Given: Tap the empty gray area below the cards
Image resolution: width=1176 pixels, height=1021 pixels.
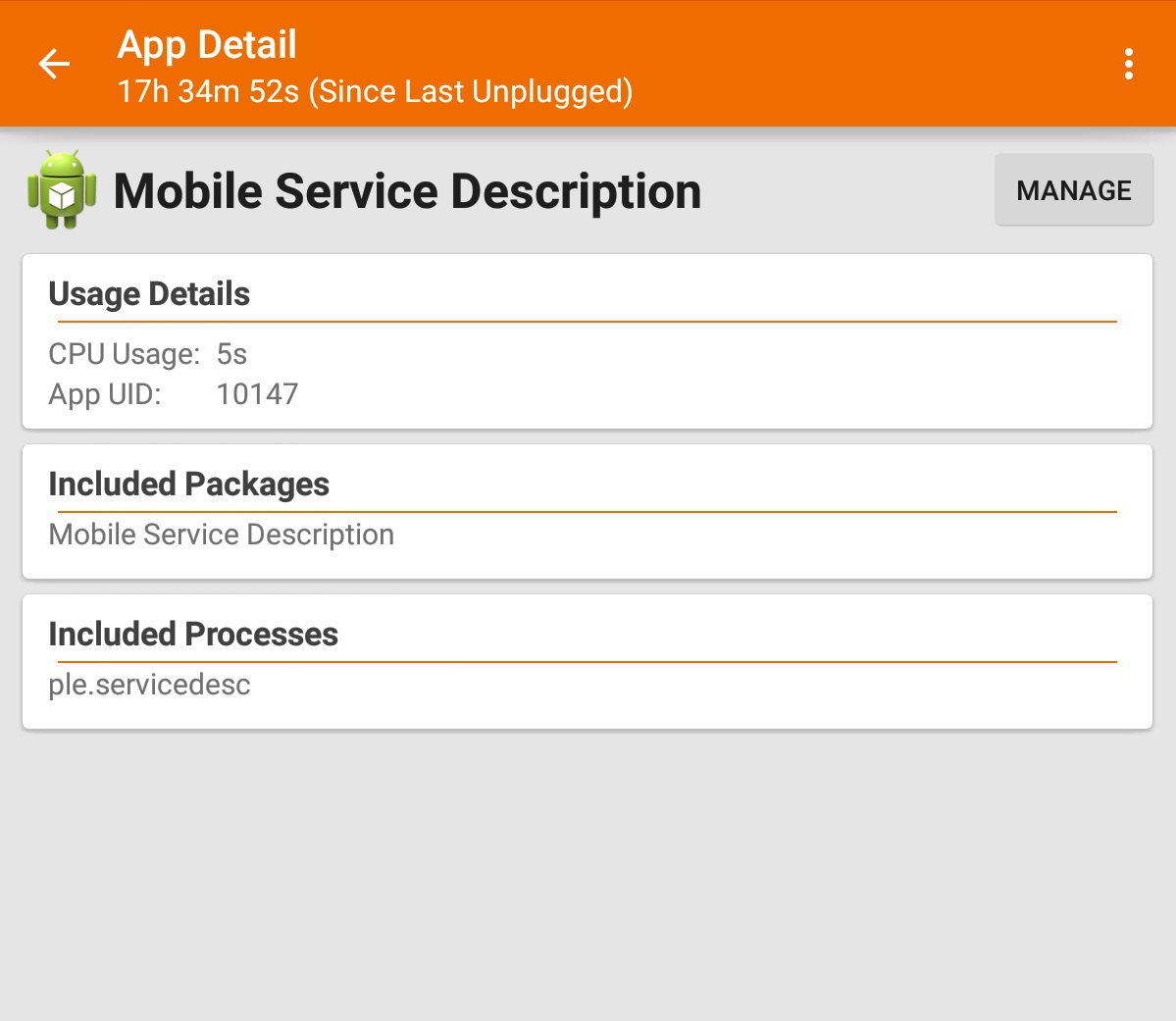Looking at the screenshot, I should (587, 873).
